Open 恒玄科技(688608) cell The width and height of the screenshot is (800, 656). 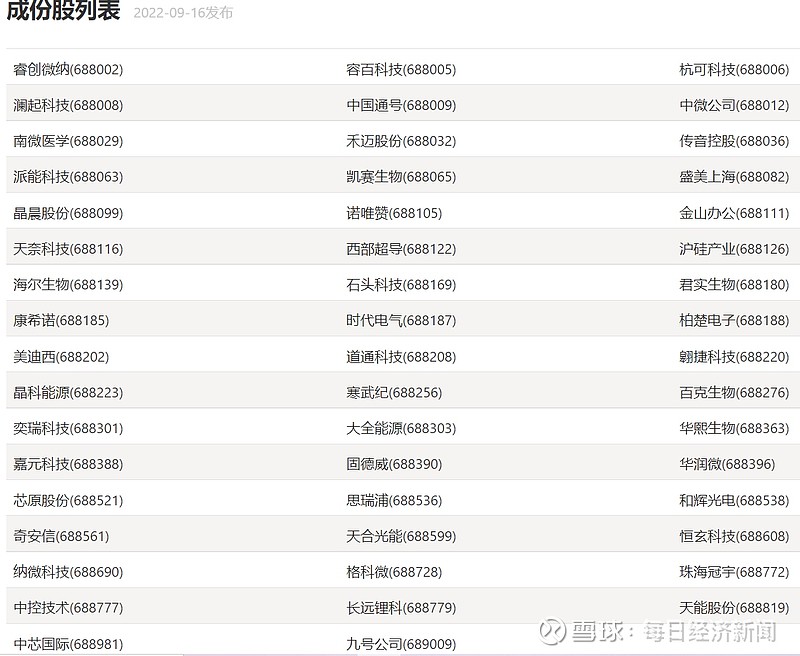tap(734, 536)
